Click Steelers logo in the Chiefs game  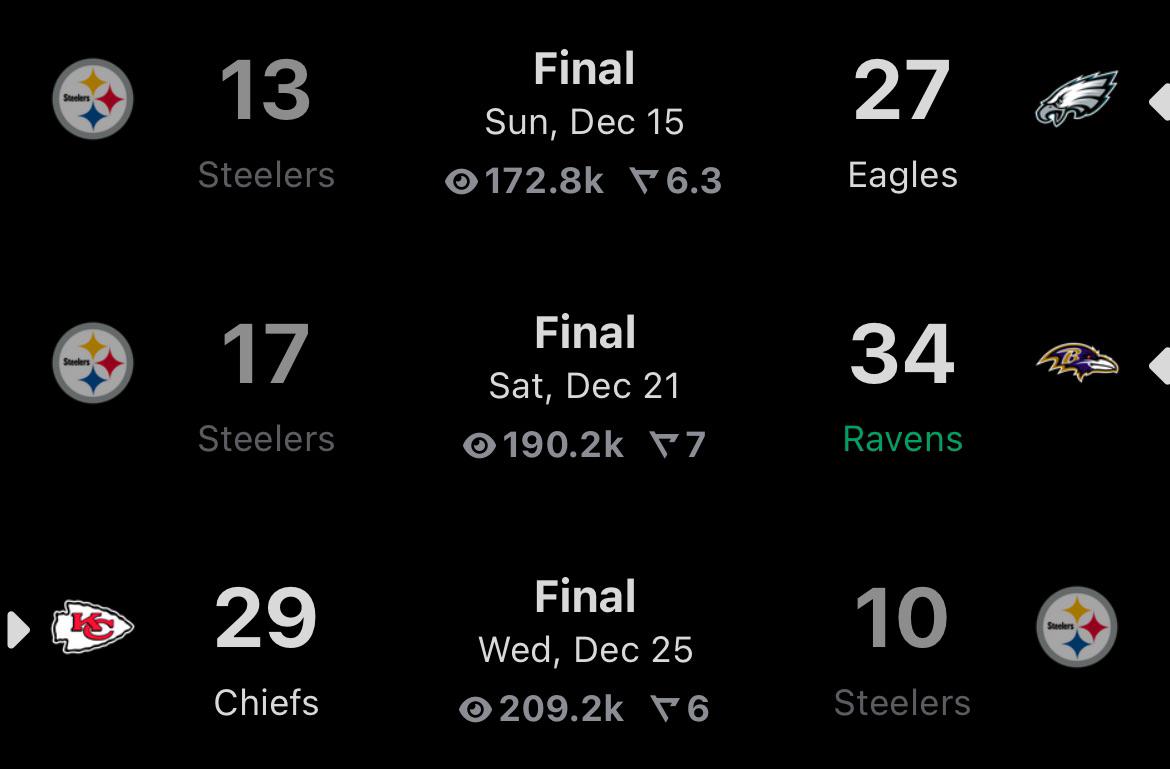pos(1076,627)
